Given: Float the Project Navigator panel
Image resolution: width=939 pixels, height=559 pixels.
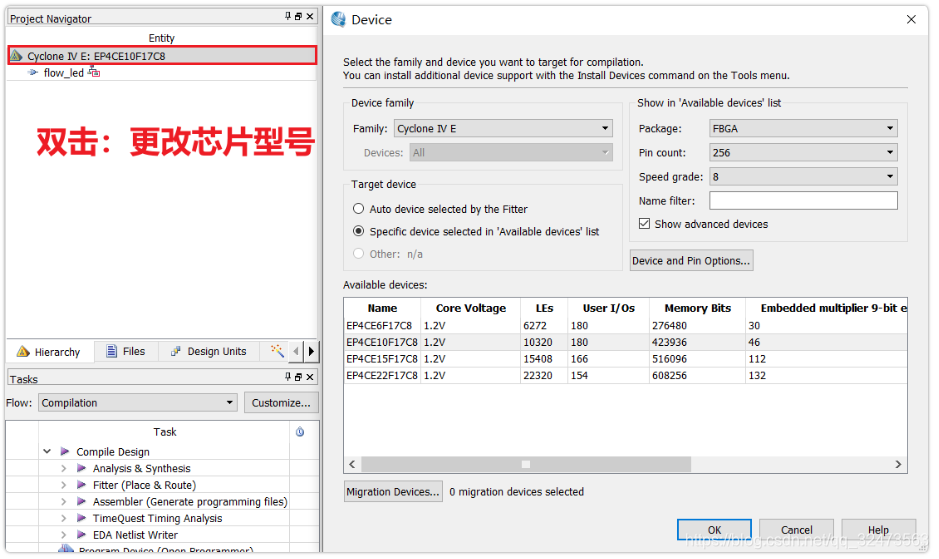Looking at the screenshot, I should pyautogui.click(x=298, y=16).
